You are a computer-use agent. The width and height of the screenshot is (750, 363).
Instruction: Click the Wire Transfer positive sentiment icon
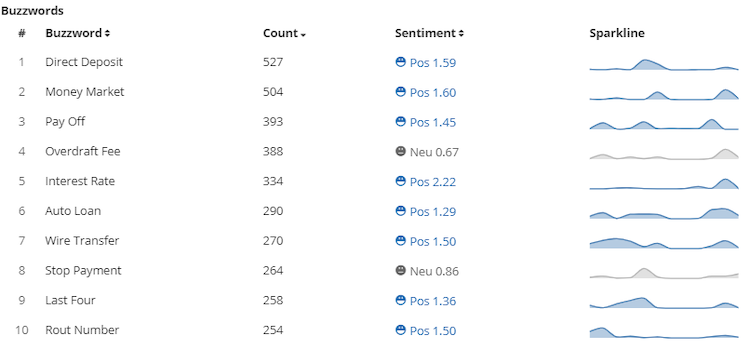click(x=401, y=241)
